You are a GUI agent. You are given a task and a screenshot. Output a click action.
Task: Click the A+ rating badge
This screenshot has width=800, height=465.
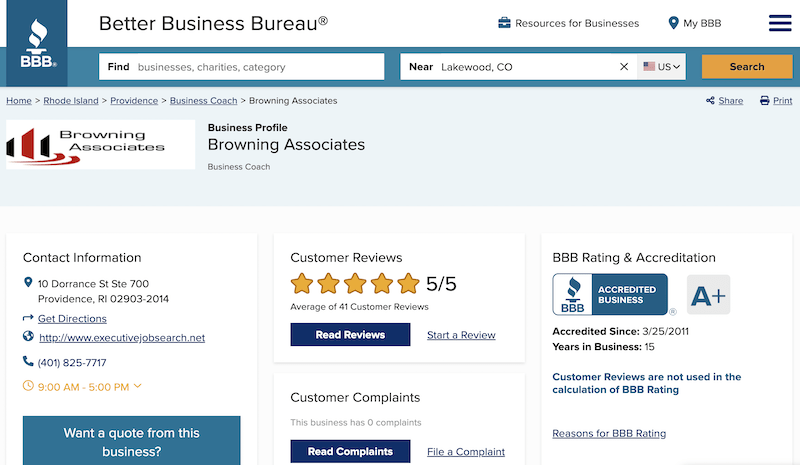tap(708, 295)
